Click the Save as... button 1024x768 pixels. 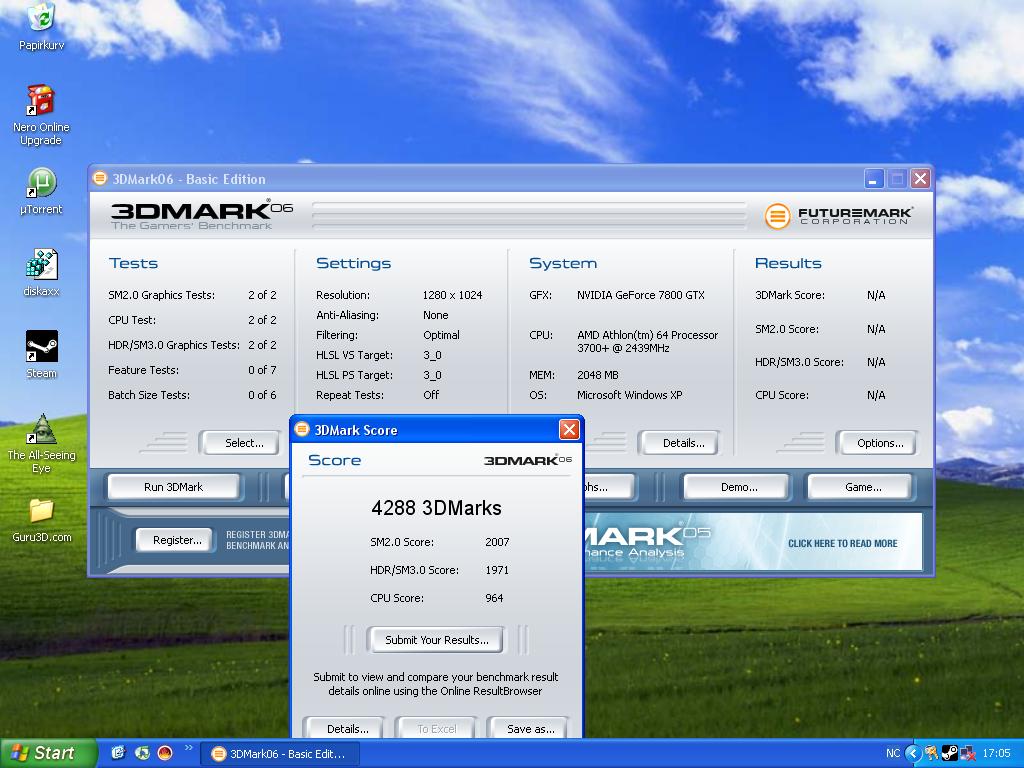pos(530,728)
